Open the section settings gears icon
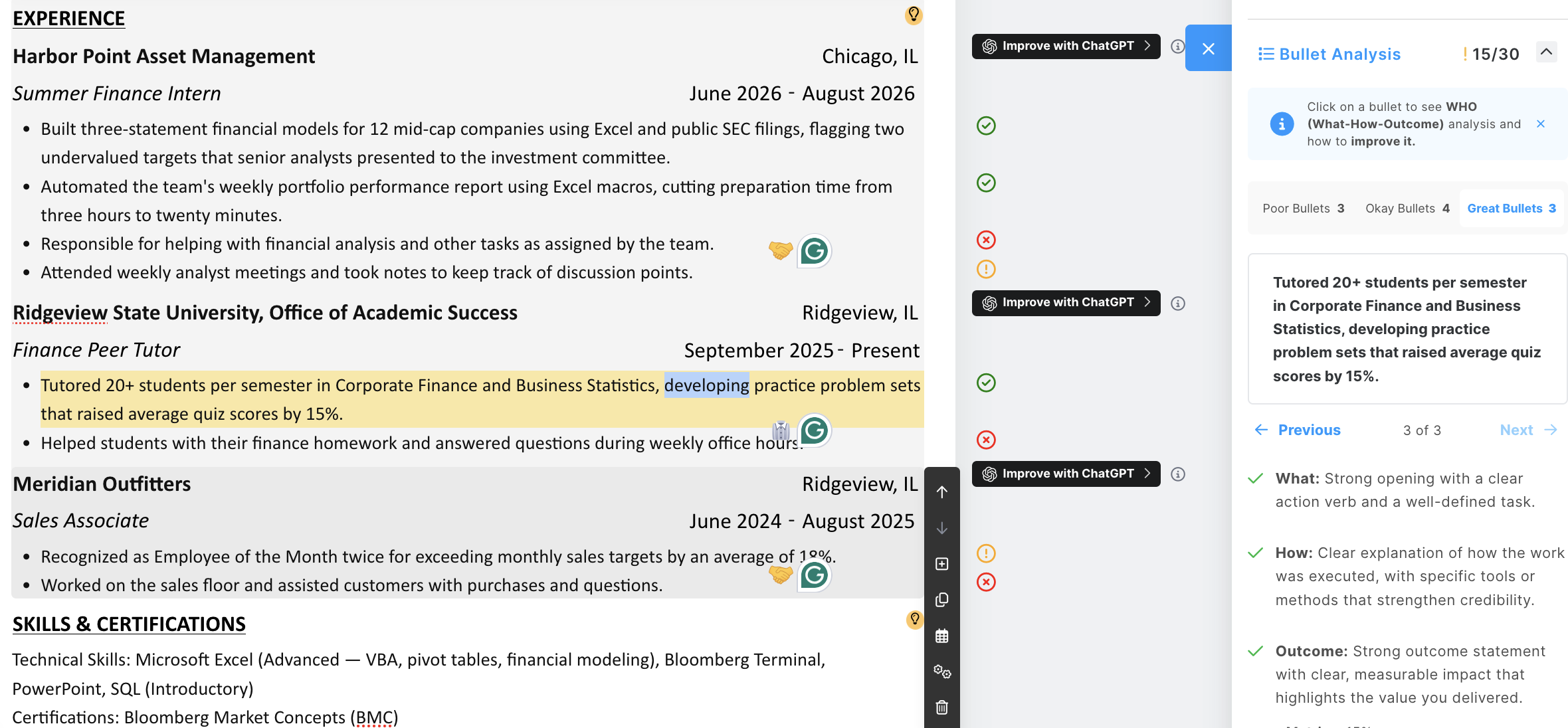The height and width of the screenshot is (728, 1568). click(941, 672)
